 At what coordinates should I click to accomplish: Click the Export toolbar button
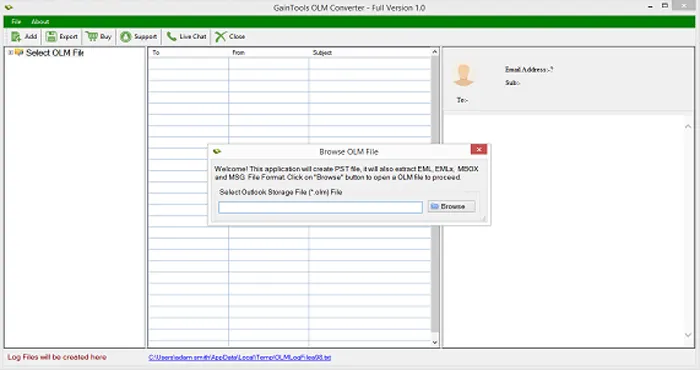click(x=62, y=37)
